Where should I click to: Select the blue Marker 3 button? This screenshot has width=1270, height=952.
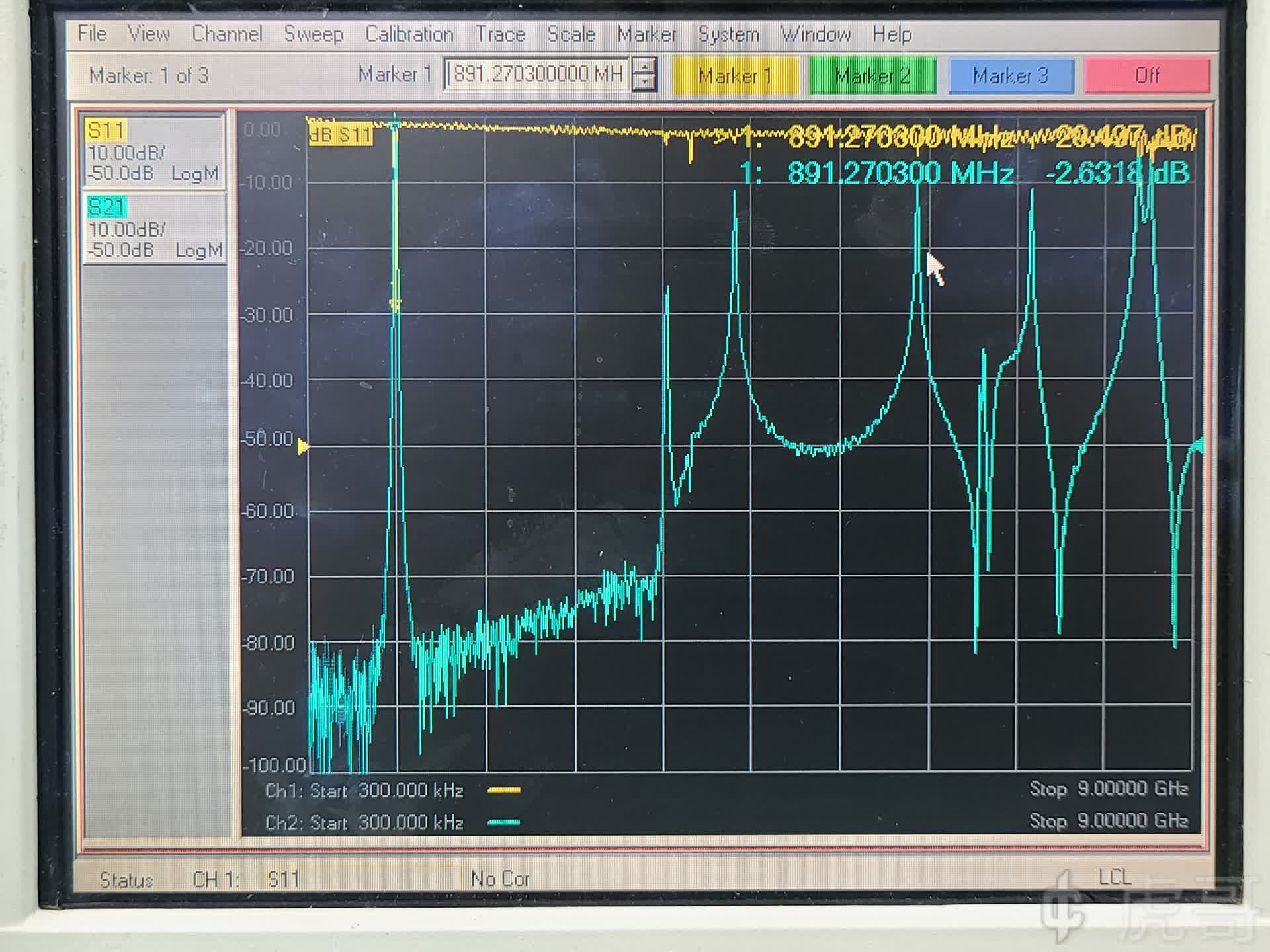coord(1010,76)
